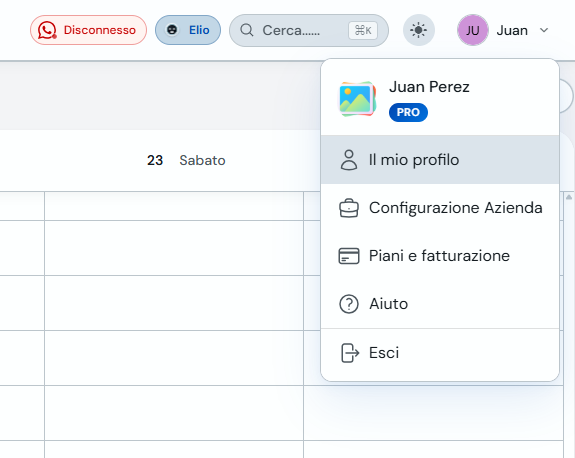Image resolution: width=575 pixels, height=458 pixels.
Task: Click the Juan Perez profile picture
Action: coord(357,99)
